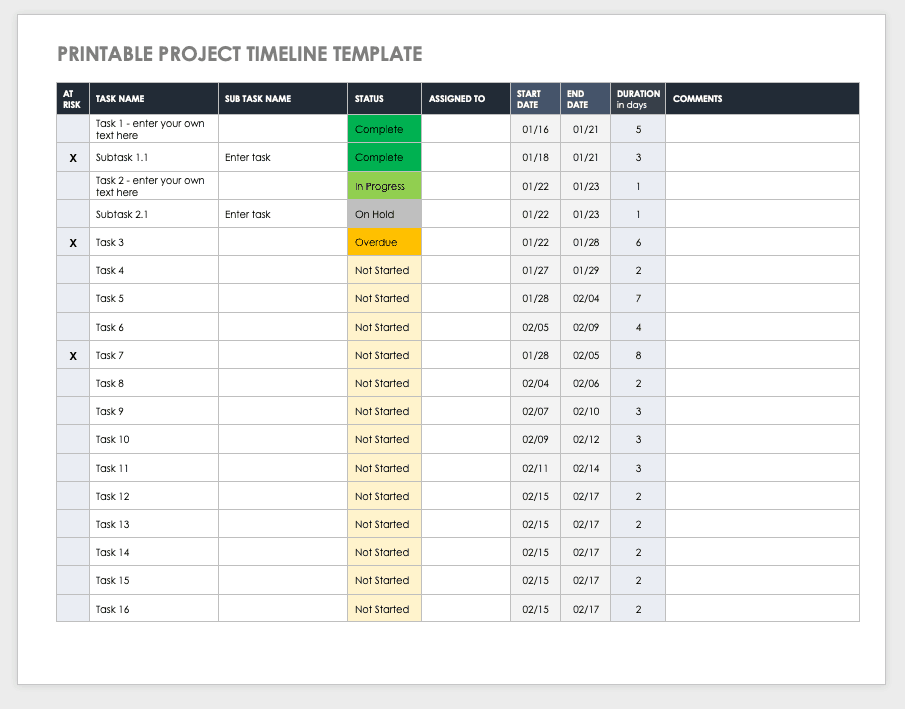Click the At Risk X beside Task 7
Viewport: 905px width, 709px height.
pyautogui.click(x=73, y=356)
